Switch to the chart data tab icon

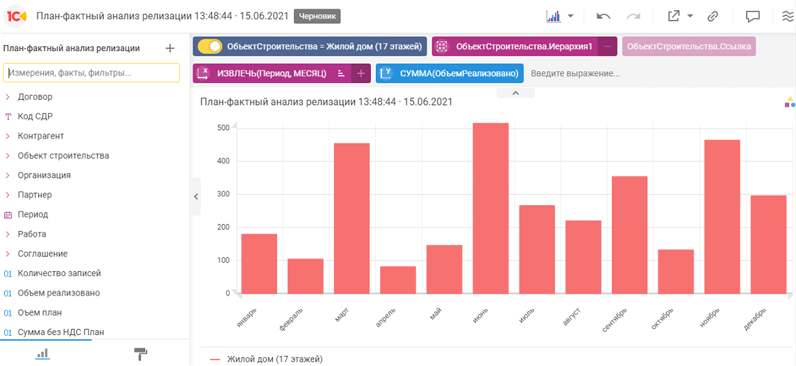(43, 353)
